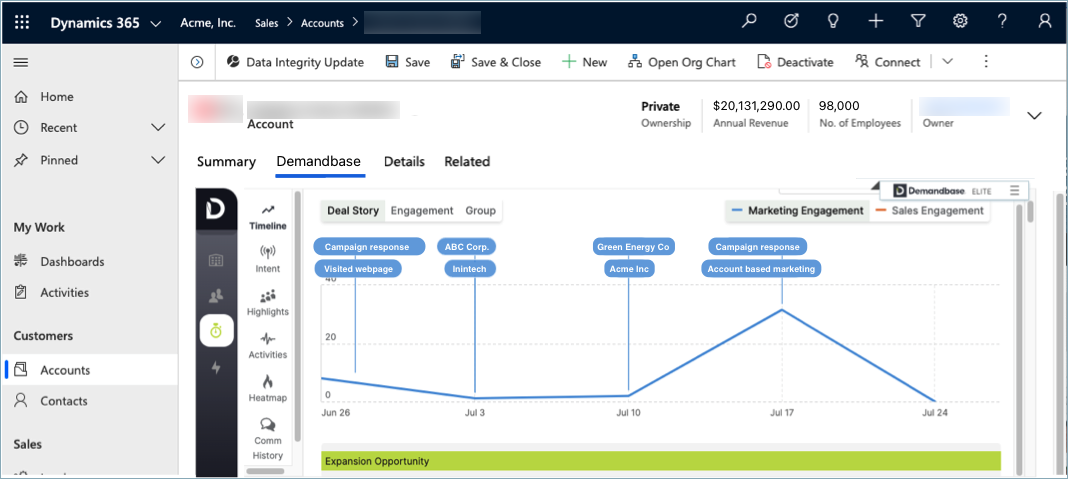Open the Comm History section
Viewport: 1068px width, 479px height.
pyautogui.click(x=268, y=439)
